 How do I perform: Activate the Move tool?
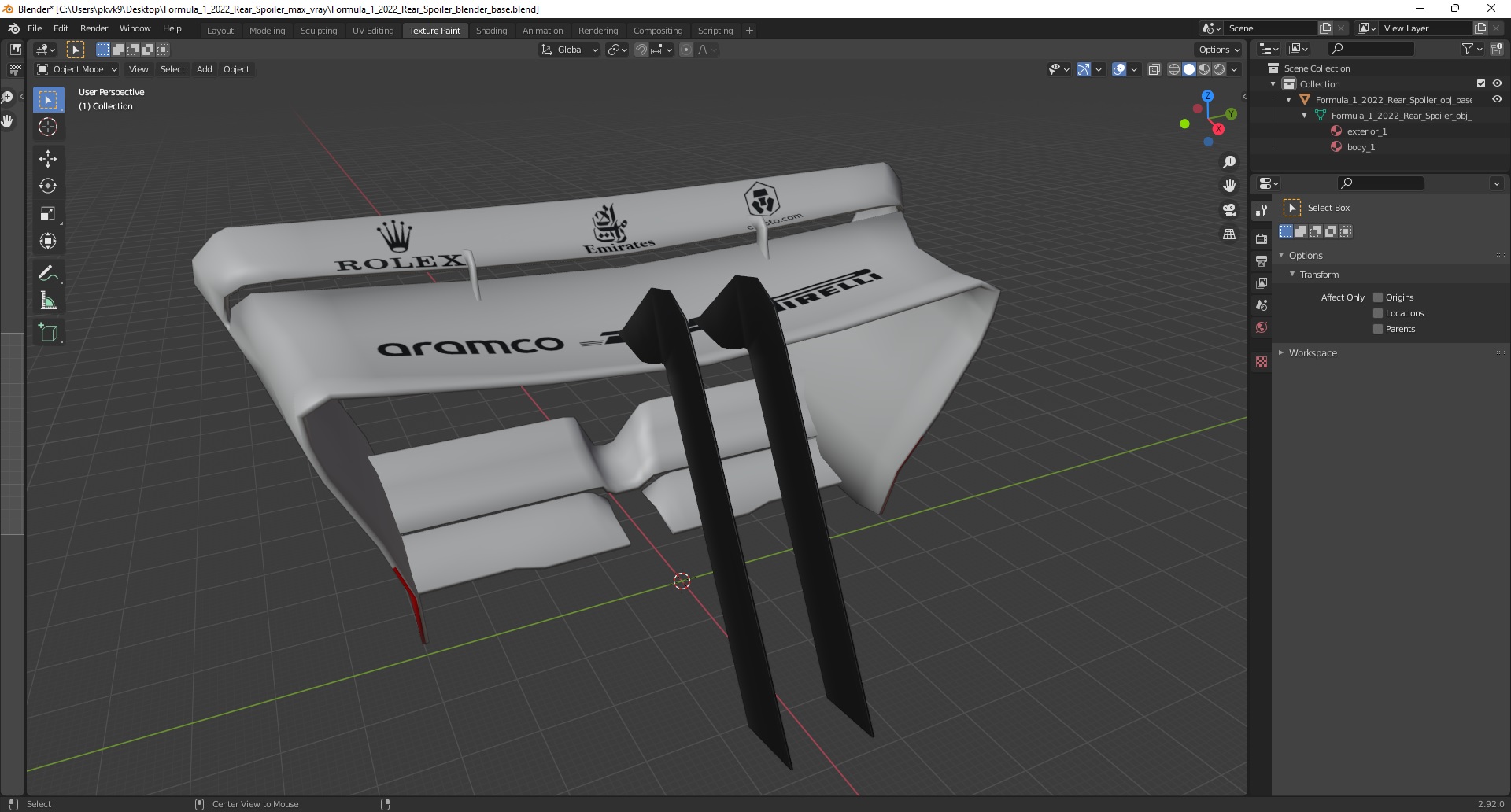pos(48,158)
